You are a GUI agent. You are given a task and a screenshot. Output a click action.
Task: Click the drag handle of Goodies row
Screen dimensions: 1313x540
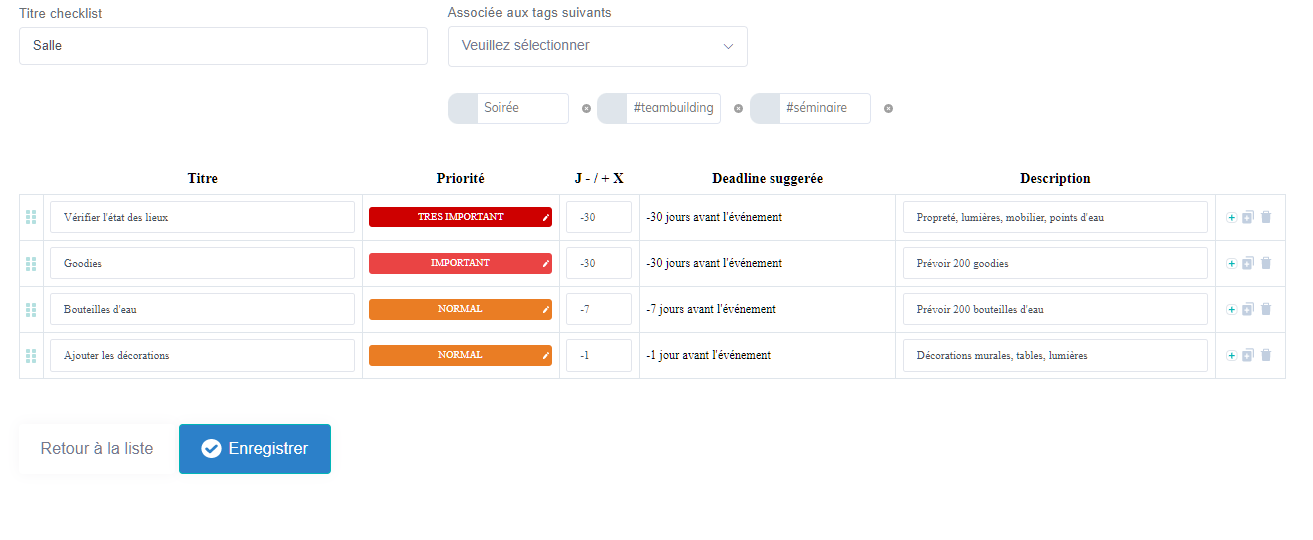[31, 263]
